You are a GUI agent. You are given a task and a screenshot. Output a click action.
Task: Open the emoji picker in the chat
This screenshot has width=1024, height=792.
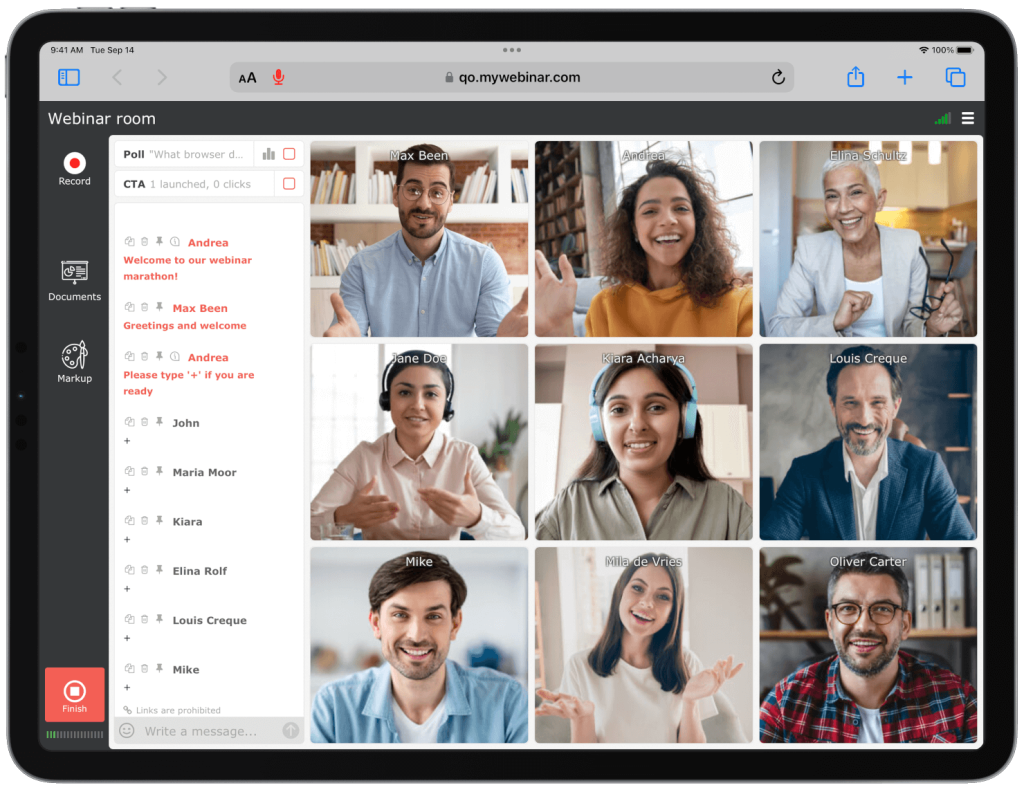[126, 731]
